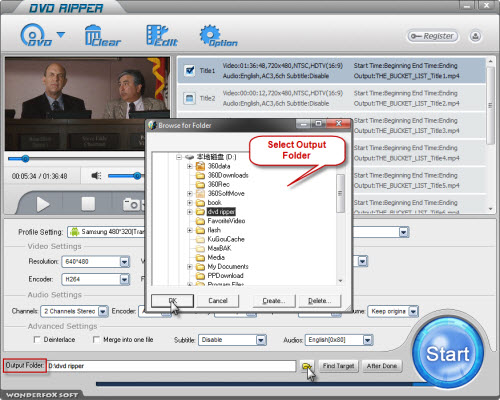The width and height of the screenshot is (500, 400).
Task: Adjust the volume slider handle
Action: click(137, 176)
